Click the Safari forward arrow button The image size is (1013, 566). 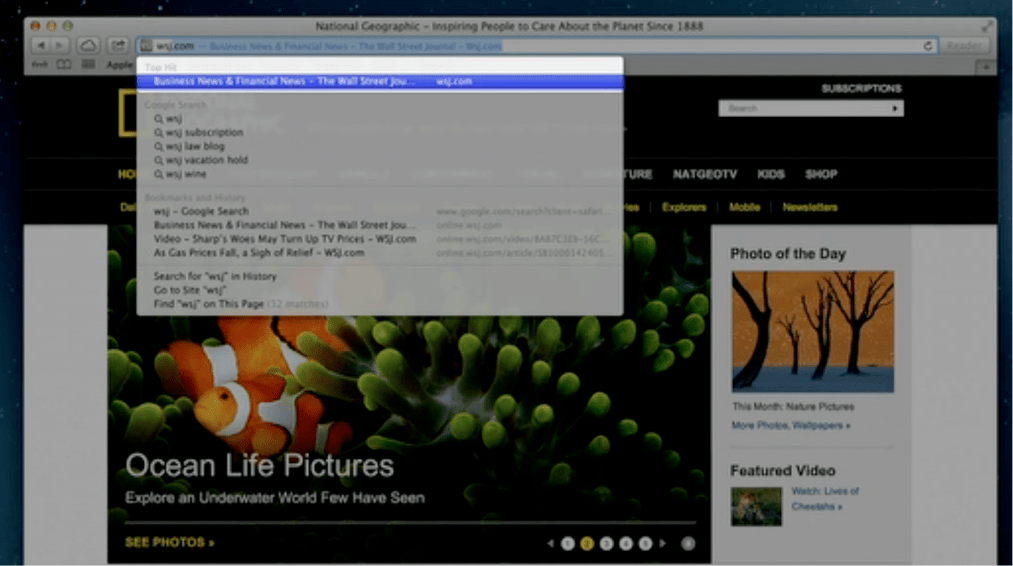[60, 45]
